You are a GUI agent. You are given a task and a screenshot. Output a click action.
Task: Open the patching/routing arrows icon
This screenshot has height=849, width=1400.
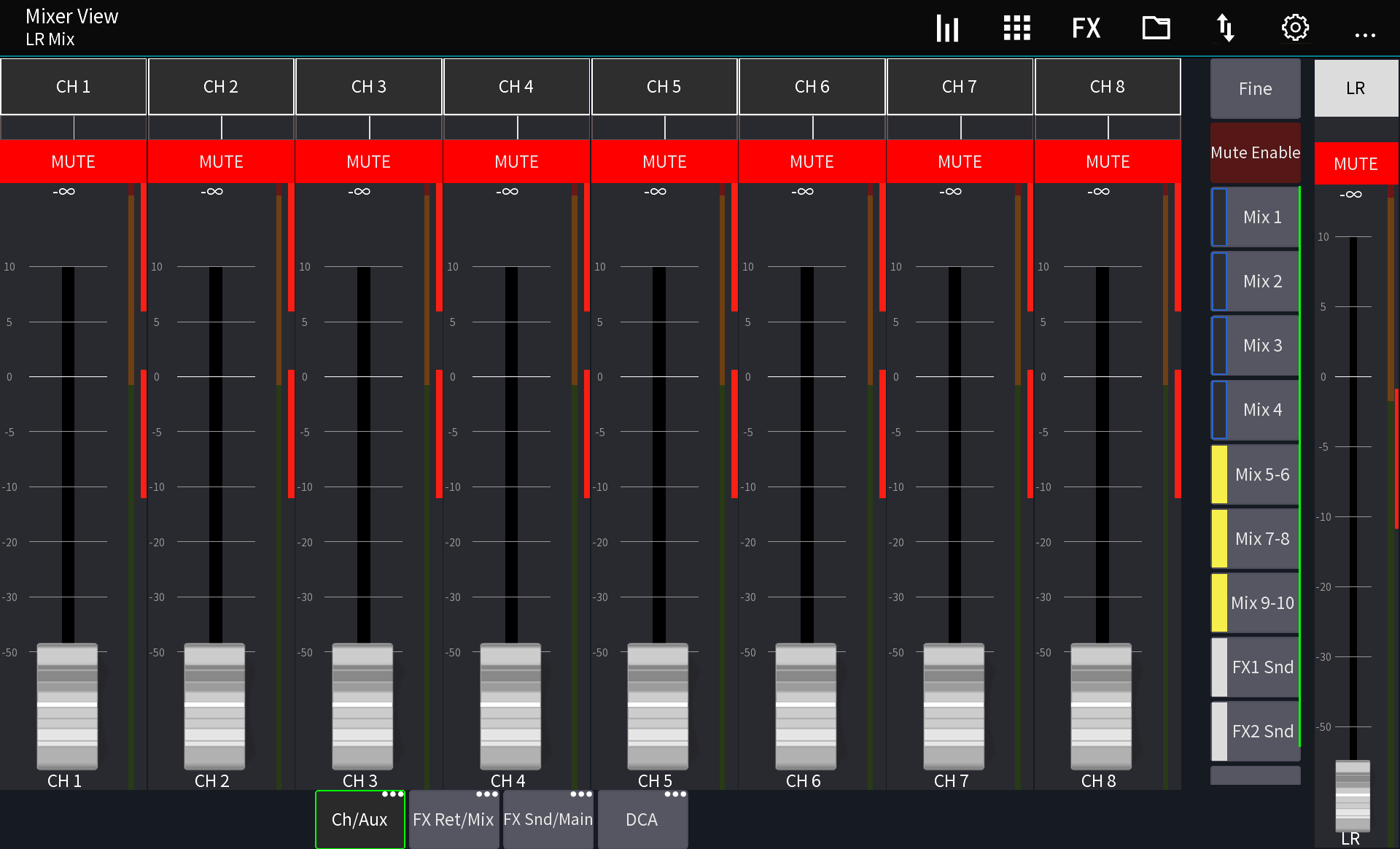point(1226,28)
